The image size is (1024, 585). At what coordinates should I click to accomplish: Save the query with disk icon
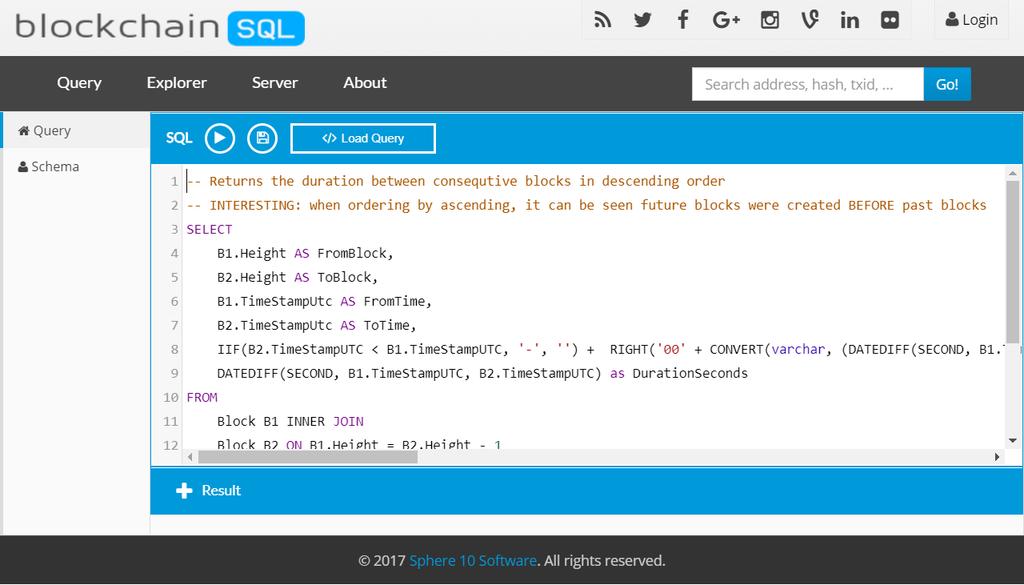[263, 138]
